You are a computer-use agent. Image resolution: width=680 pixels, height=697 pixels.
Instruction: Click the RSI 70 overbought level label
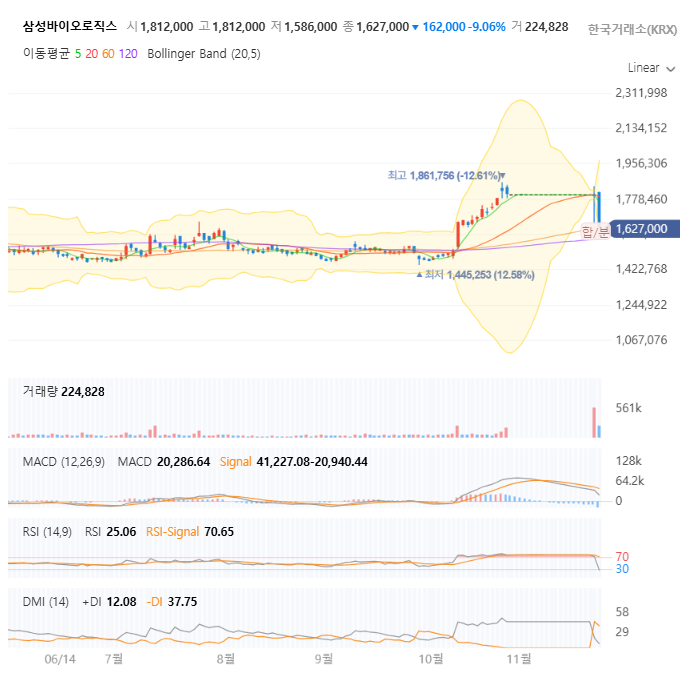pos(622,557)
